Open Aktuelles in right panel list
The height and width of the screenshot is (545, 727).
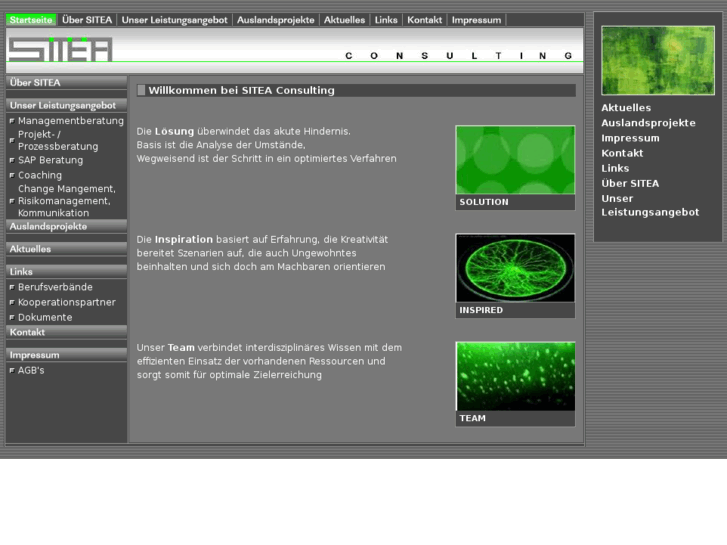click(626, 108)
